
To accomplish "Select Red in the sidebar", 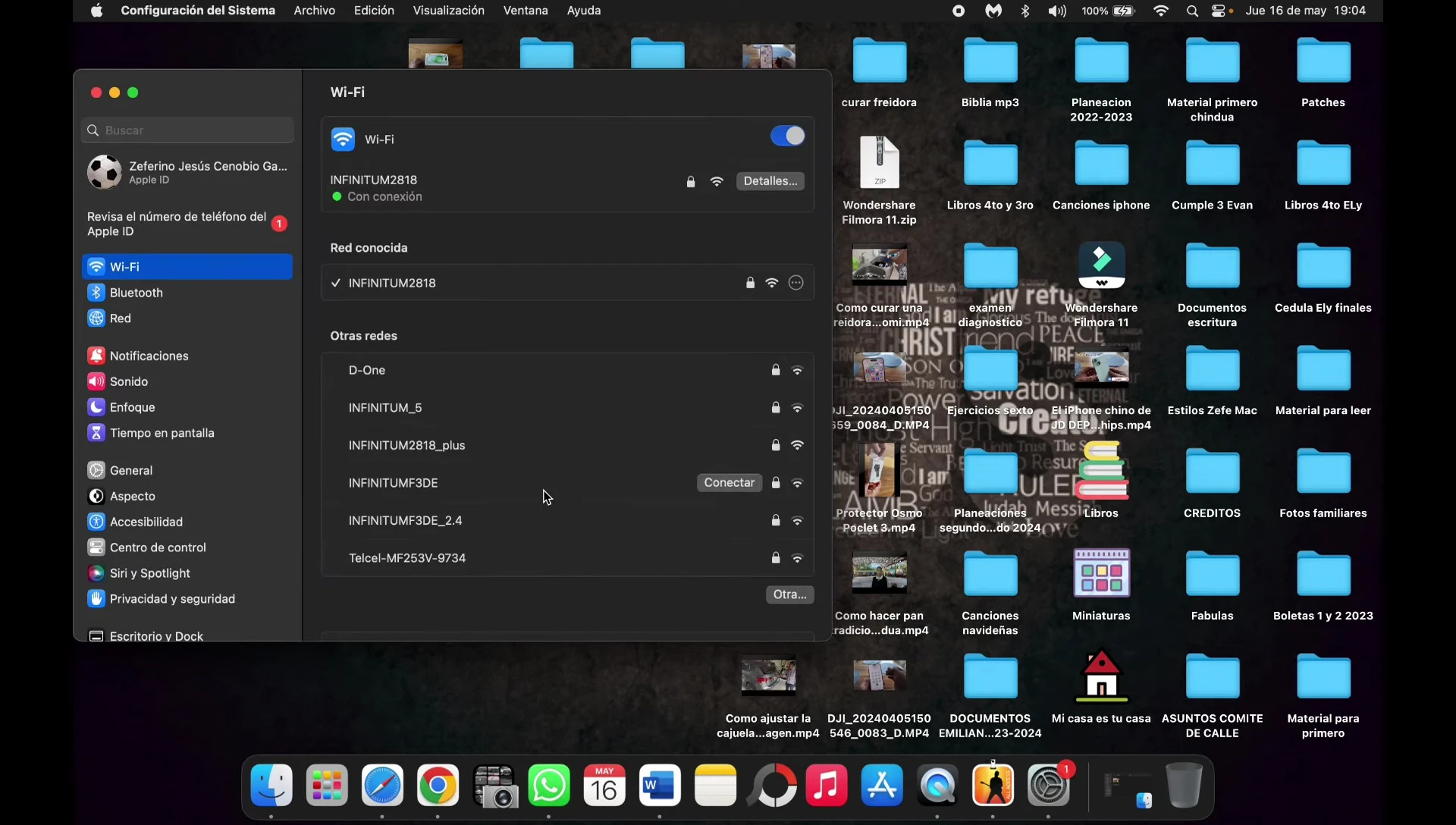I will (187, 318).
